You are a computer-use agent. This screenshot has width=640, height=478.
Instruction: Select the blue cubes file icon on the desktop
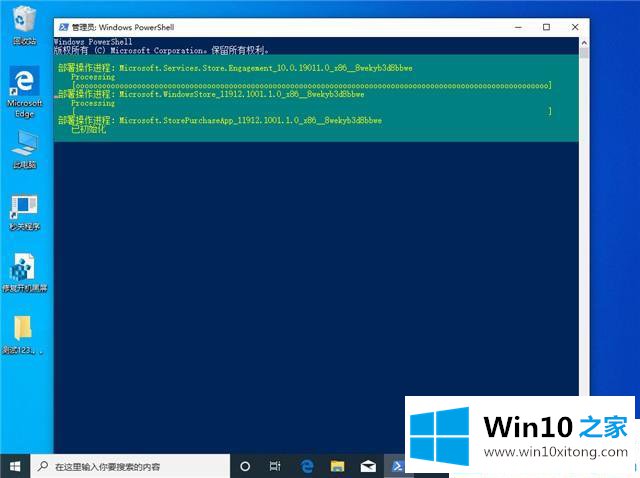24,273
